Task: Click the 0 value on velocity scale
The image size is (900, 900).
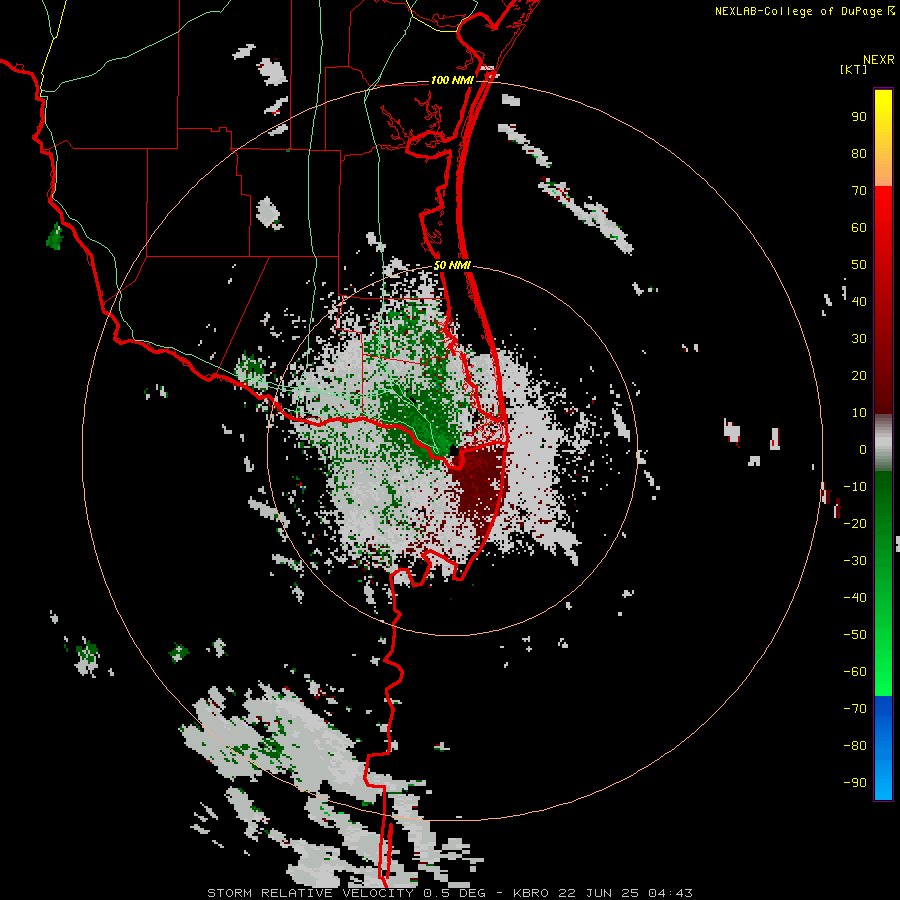Action: point(863,449)
